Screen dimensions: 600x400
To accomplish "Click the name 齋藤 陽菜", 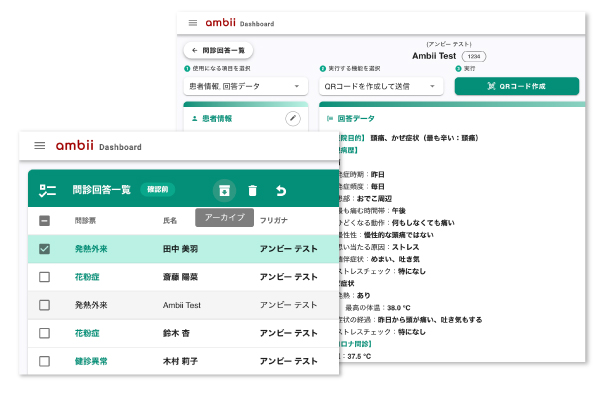I will point(181,277).
